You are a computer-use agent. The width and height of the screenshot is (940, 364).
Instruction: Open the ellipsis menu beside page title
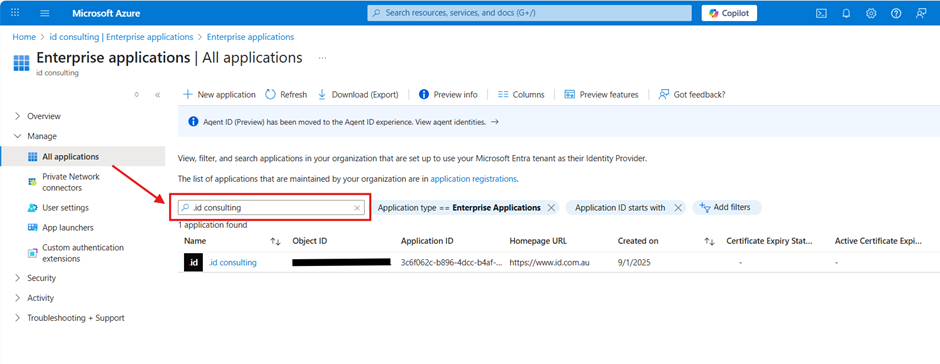tap(323, 58)
